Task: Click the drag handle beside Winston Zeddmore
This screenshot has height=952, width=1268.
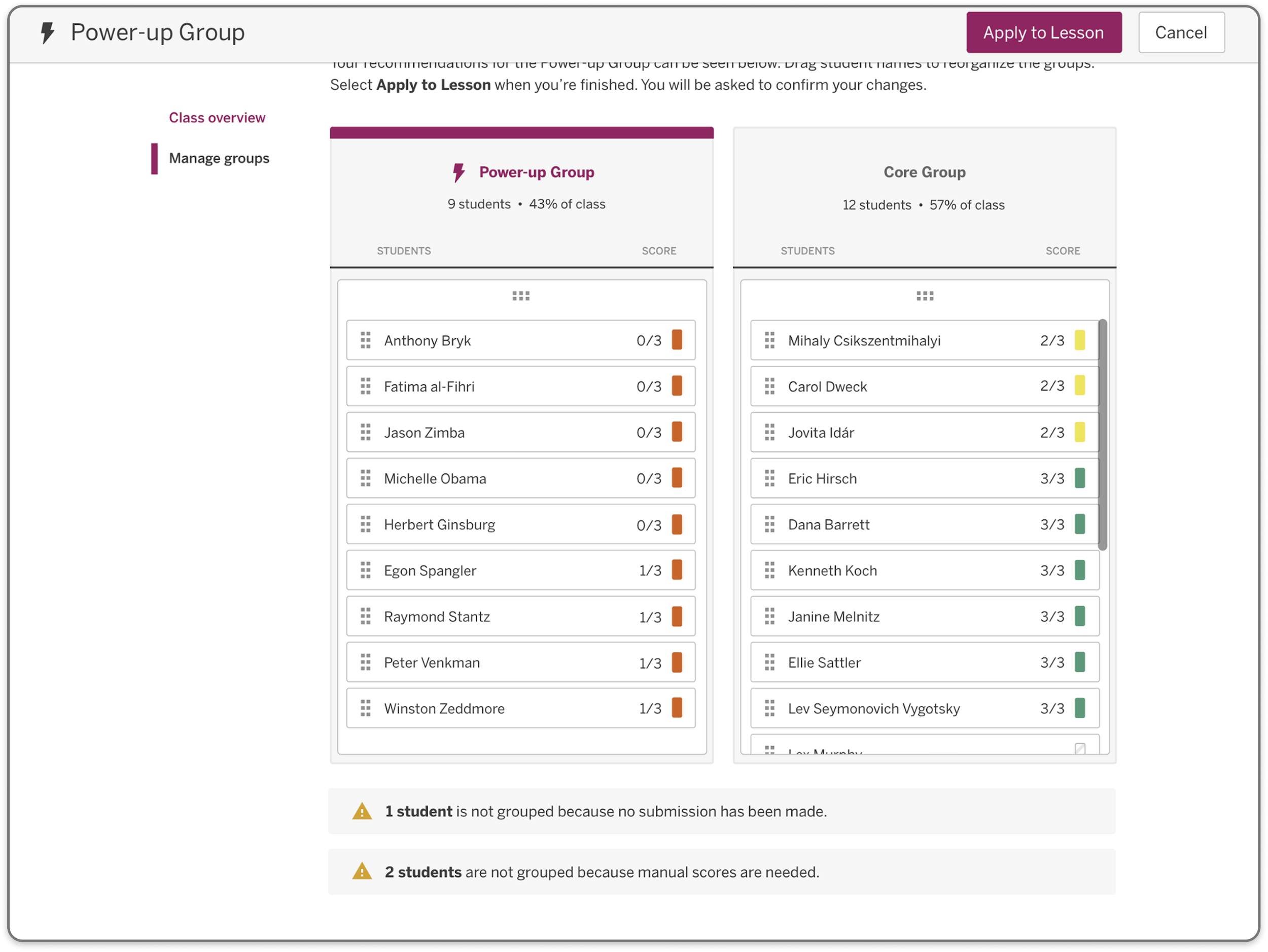Action: 366,709
